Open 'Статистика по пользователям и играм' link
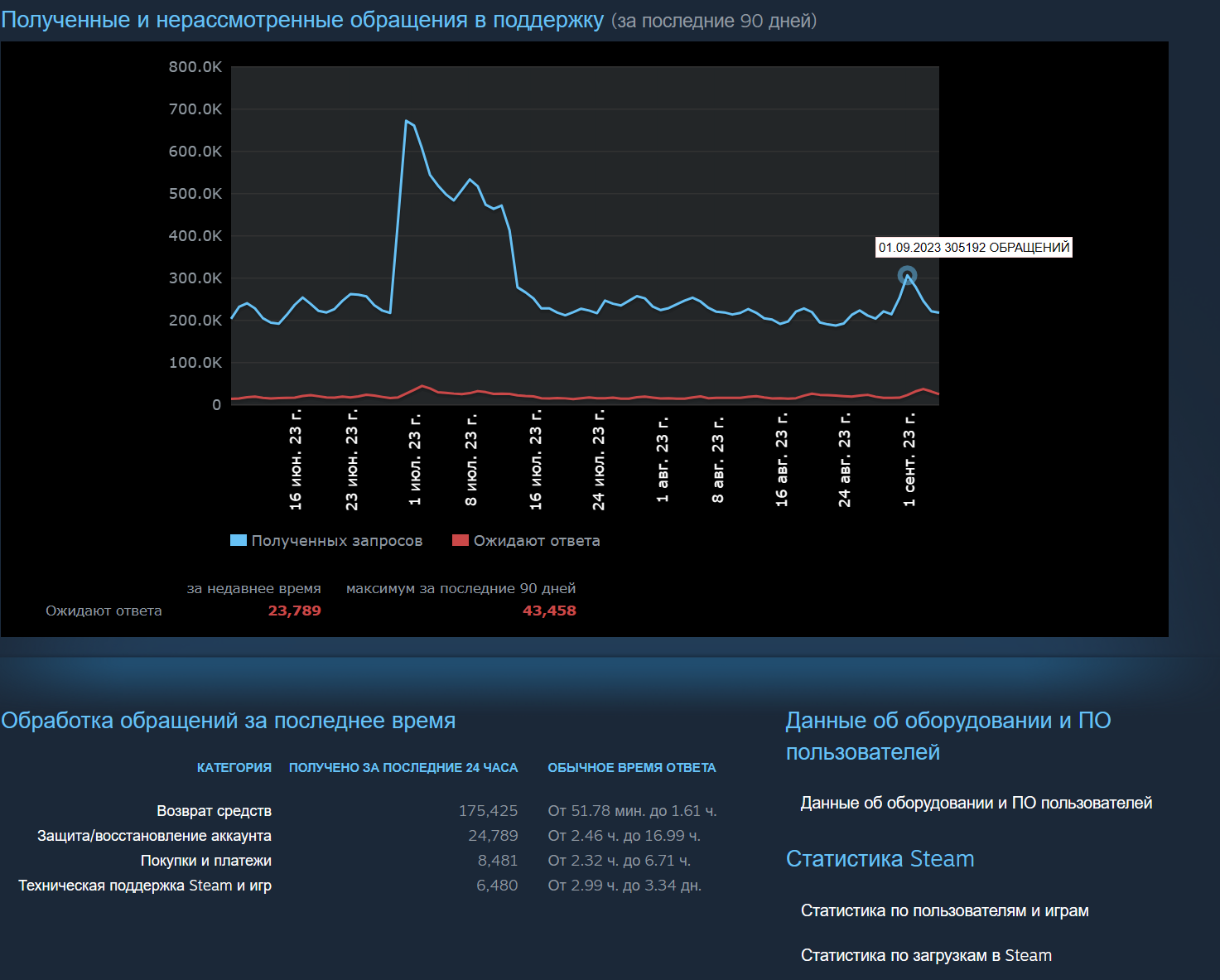 945,910
